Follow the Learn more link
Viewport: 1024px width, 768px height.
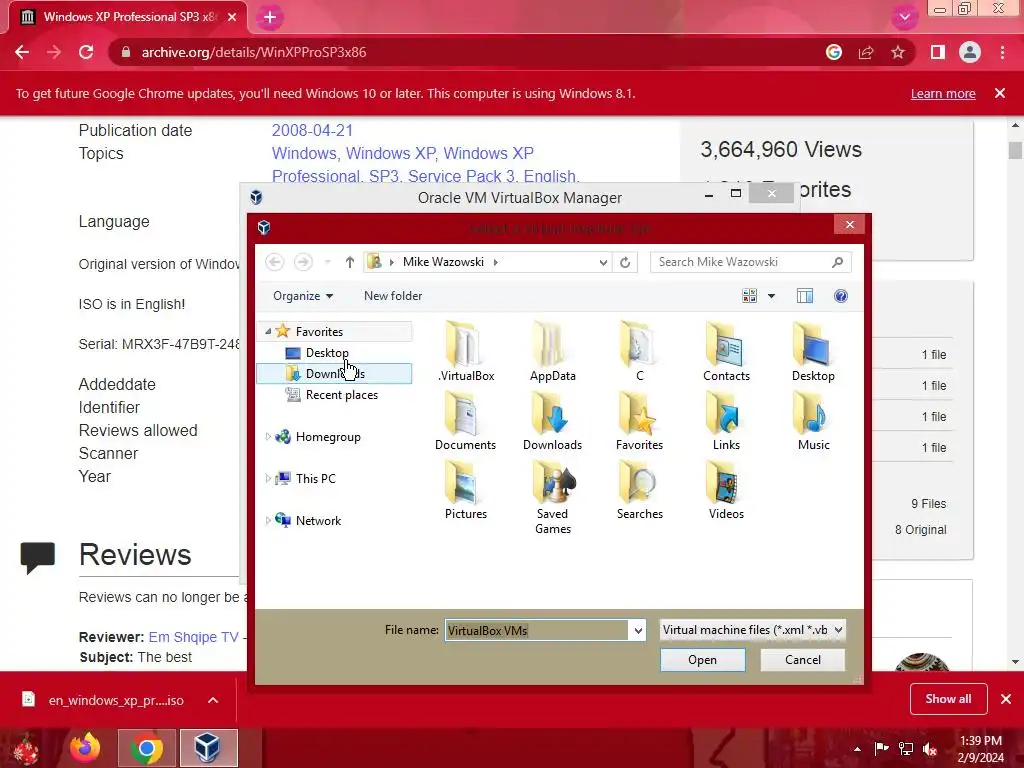click(x=943, y=93)
